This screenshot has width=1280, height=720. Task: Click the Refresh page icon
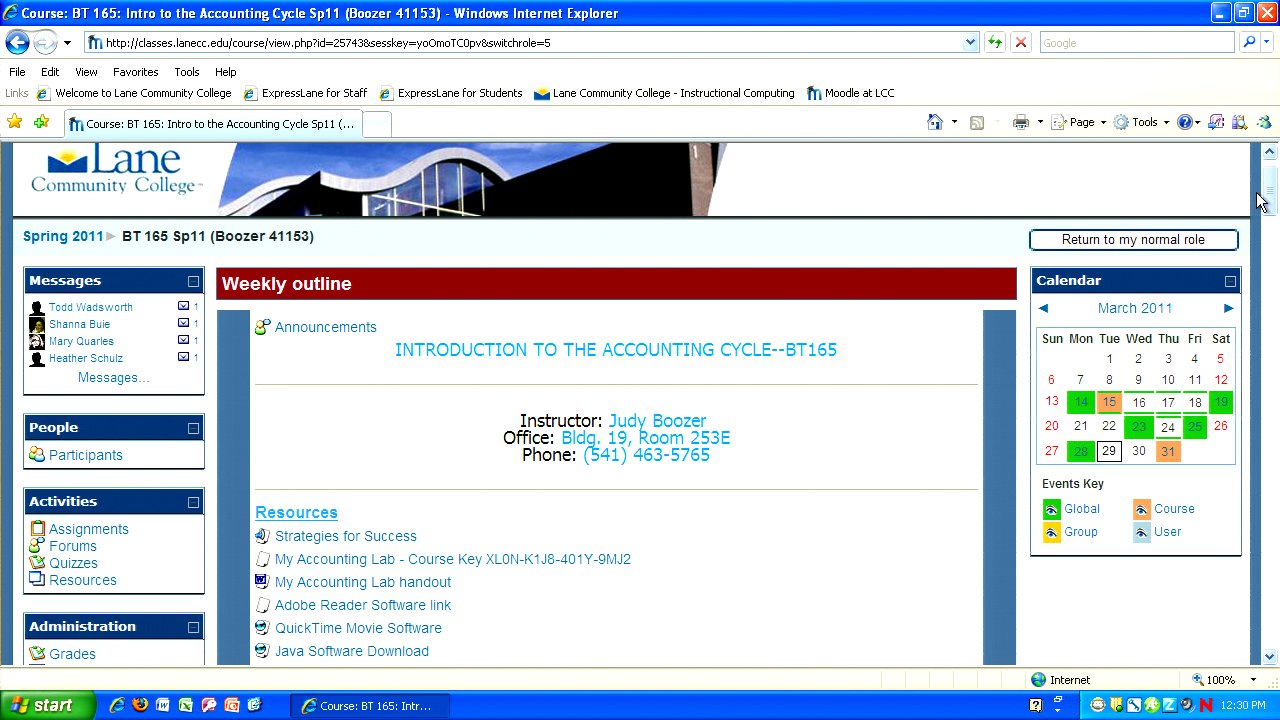click(994, 42)
